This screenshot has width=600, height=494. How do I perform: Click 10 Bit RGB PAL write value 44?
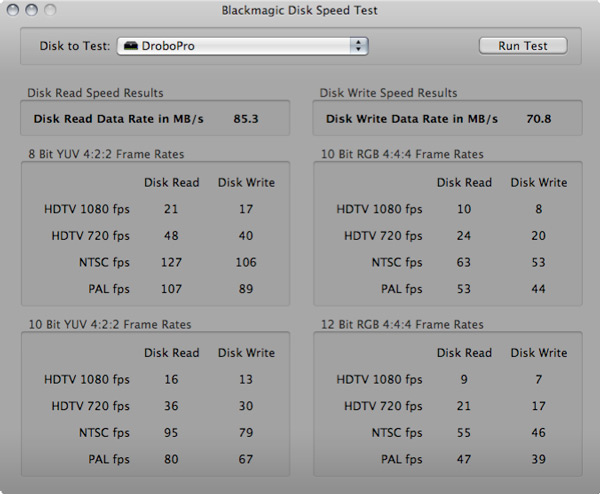[x=538, y=289]
